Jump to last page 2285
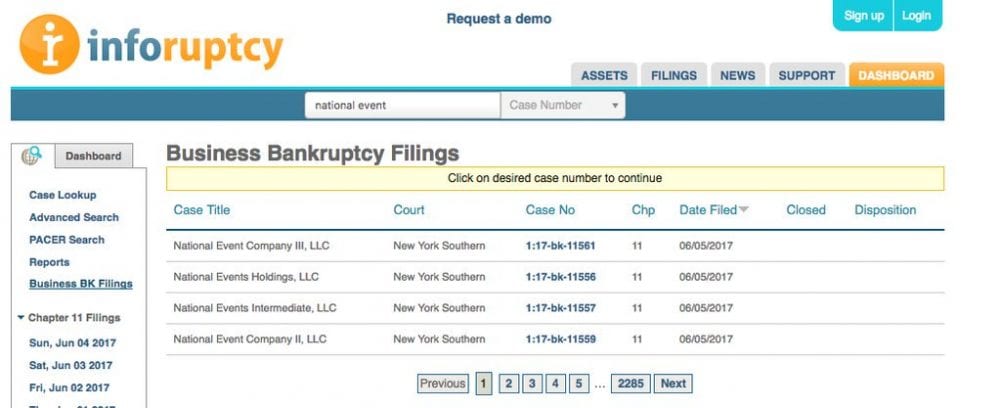Viewport: 1000px width, 408px height. (x=631, y=383)
